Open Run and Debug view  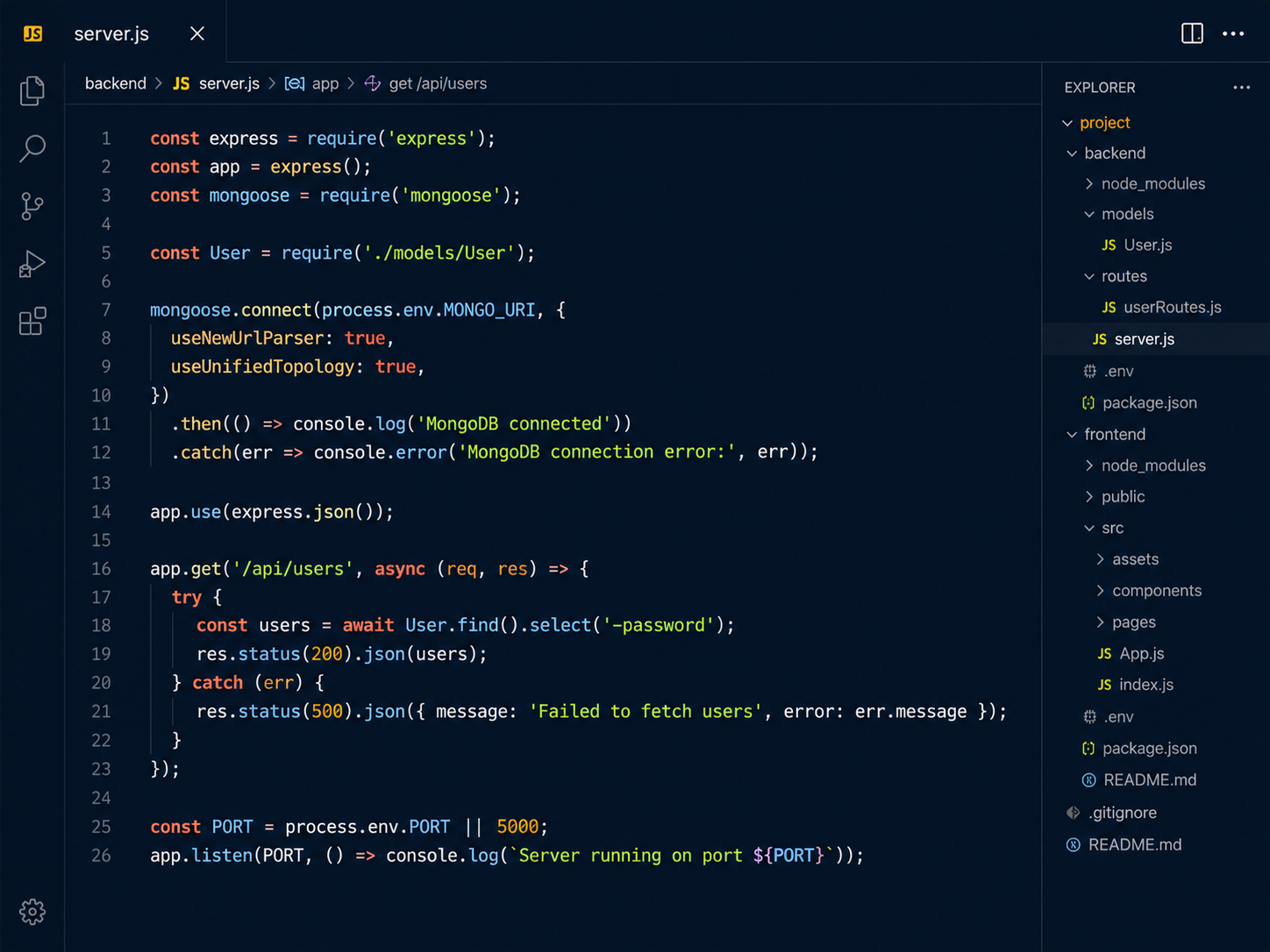tap(32, 264)
